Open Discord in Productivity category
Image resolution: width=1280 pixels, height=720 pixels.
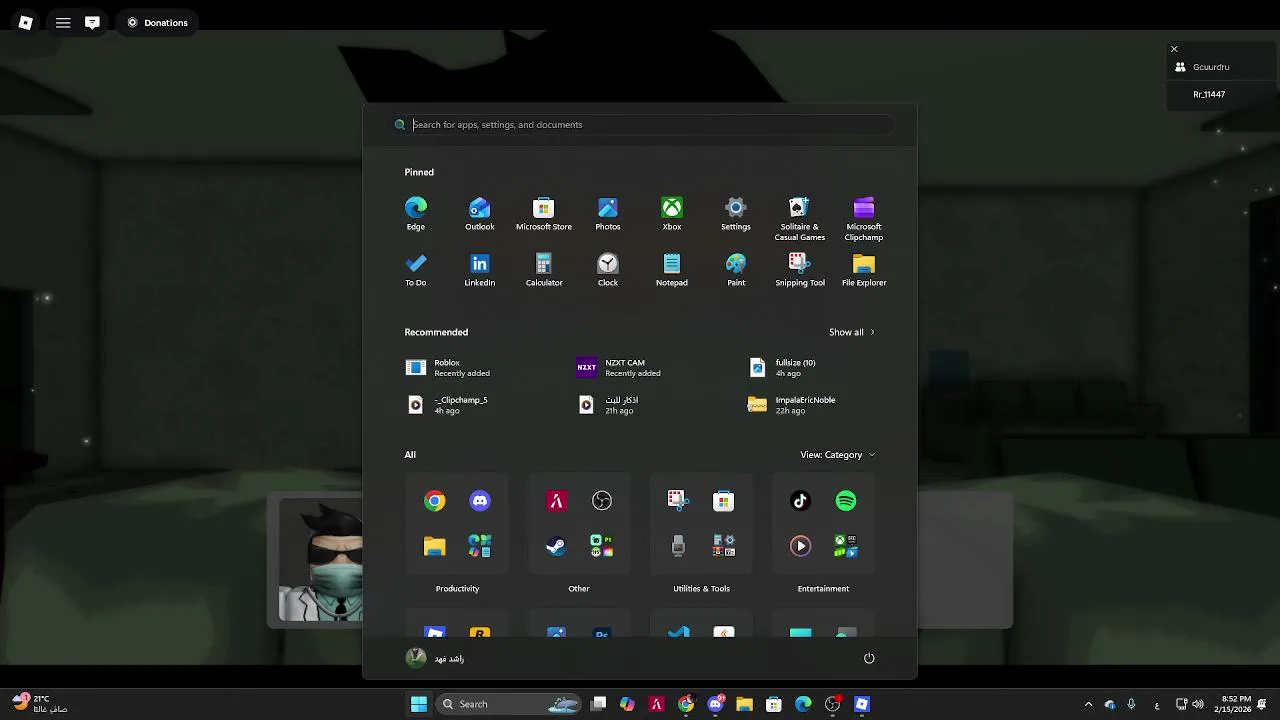tap(480, 501)
